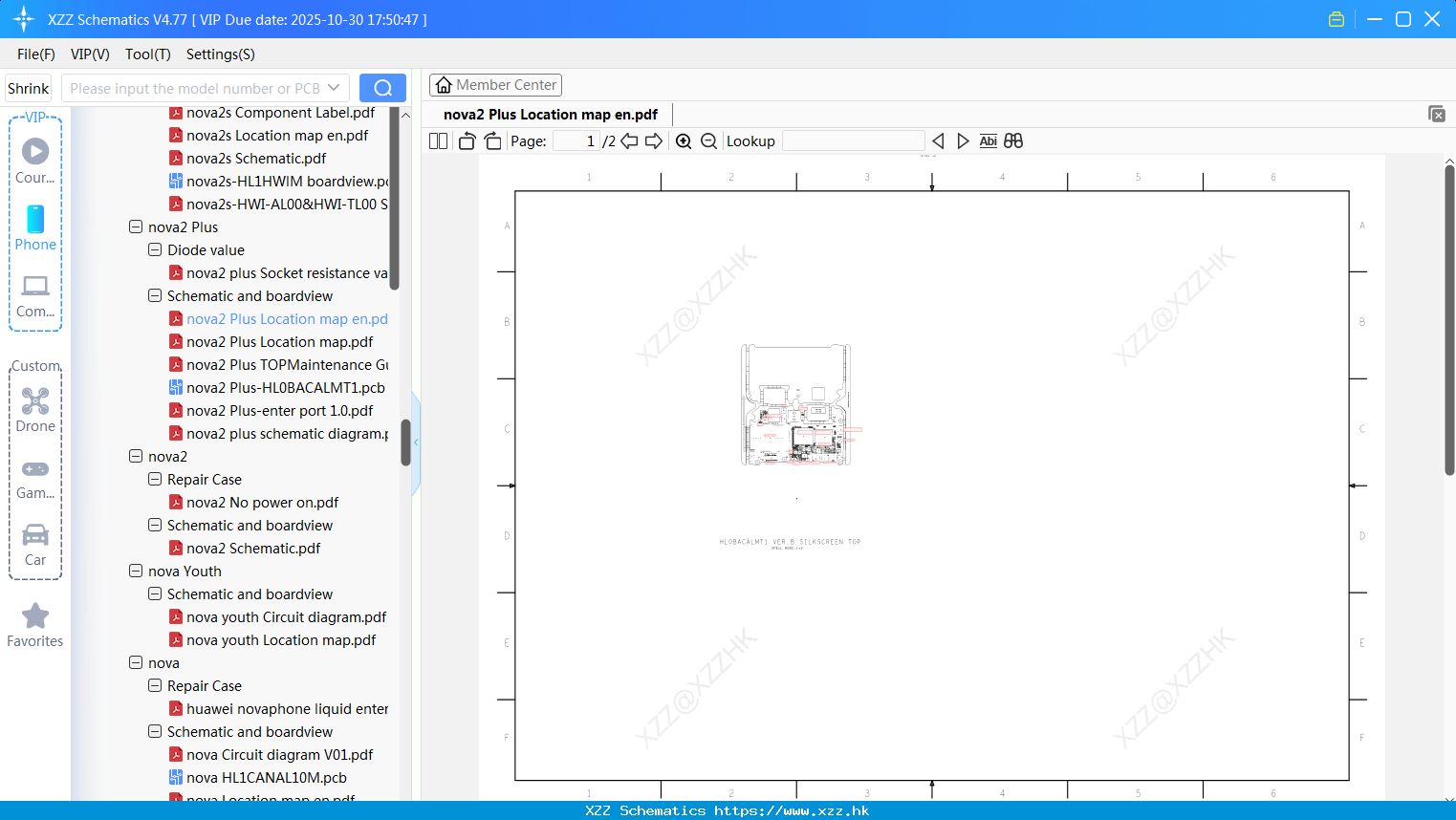This screenshot has height=820, width=1456.
Task: Toggle the Abi text match icon
Action: (x=989, y=140)
